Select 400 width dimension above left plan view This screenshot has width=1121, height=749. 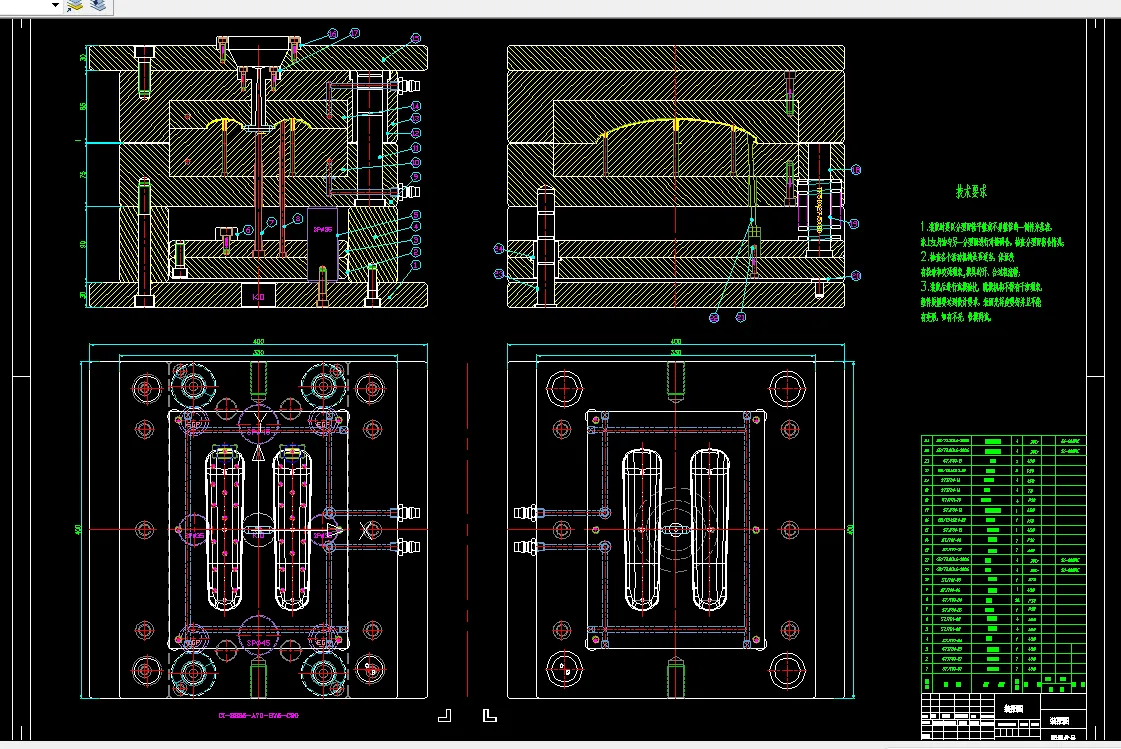(258, 342)
